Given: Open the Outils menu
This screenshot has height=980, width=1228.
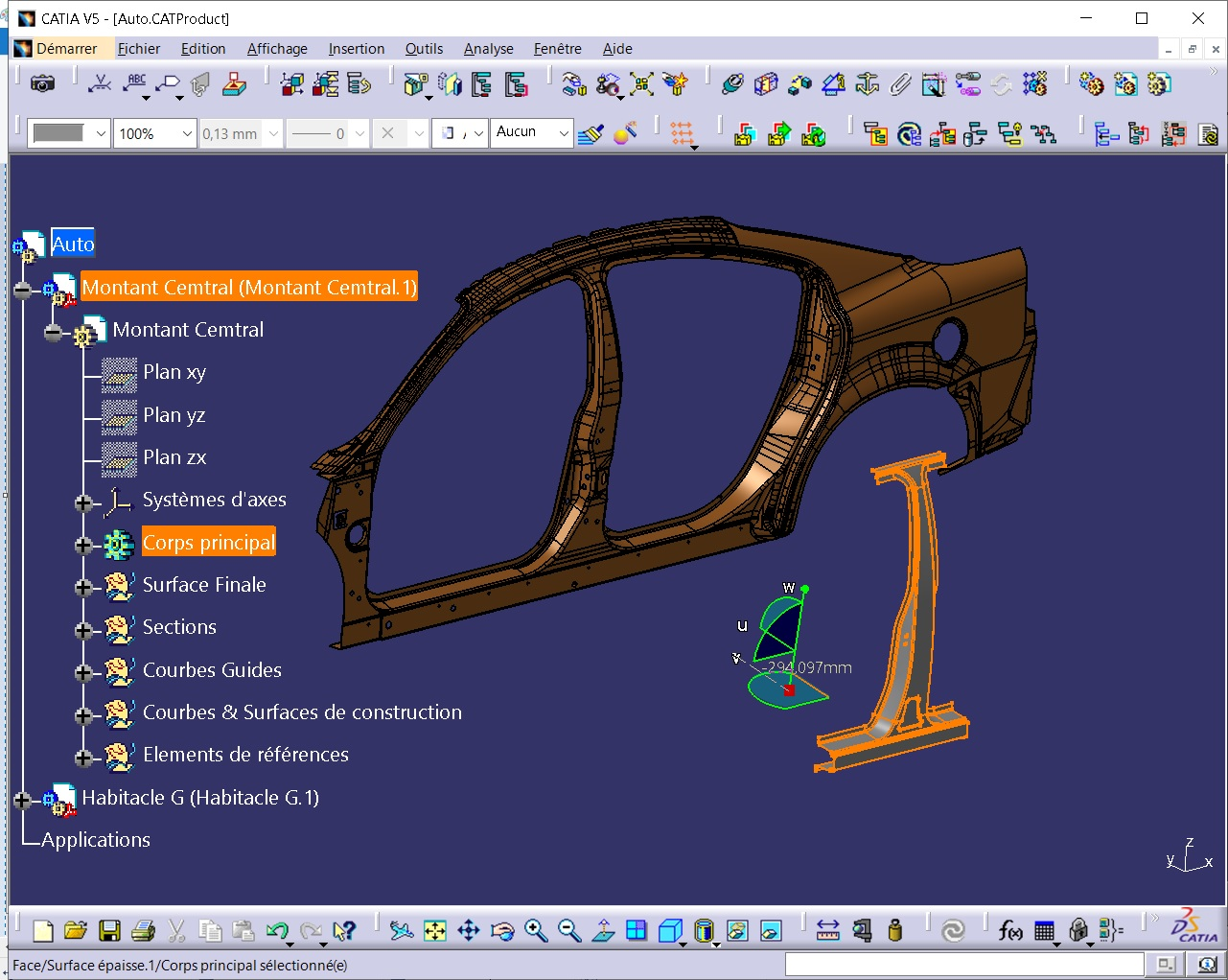Looking at the screenshot, I should 424,48.
